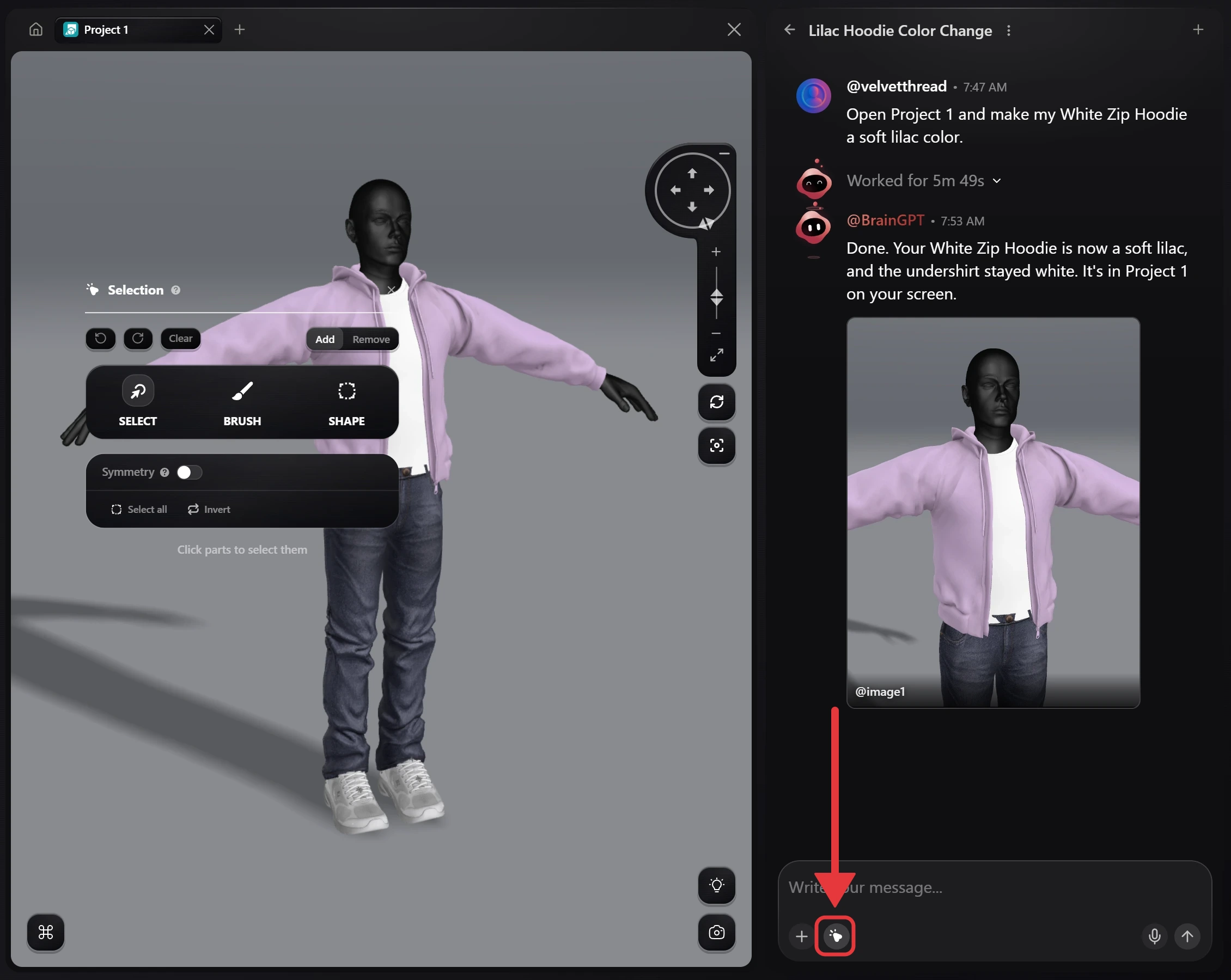Close the Project 1 tab
1231x980 pixels.
[x=209, y=30]
